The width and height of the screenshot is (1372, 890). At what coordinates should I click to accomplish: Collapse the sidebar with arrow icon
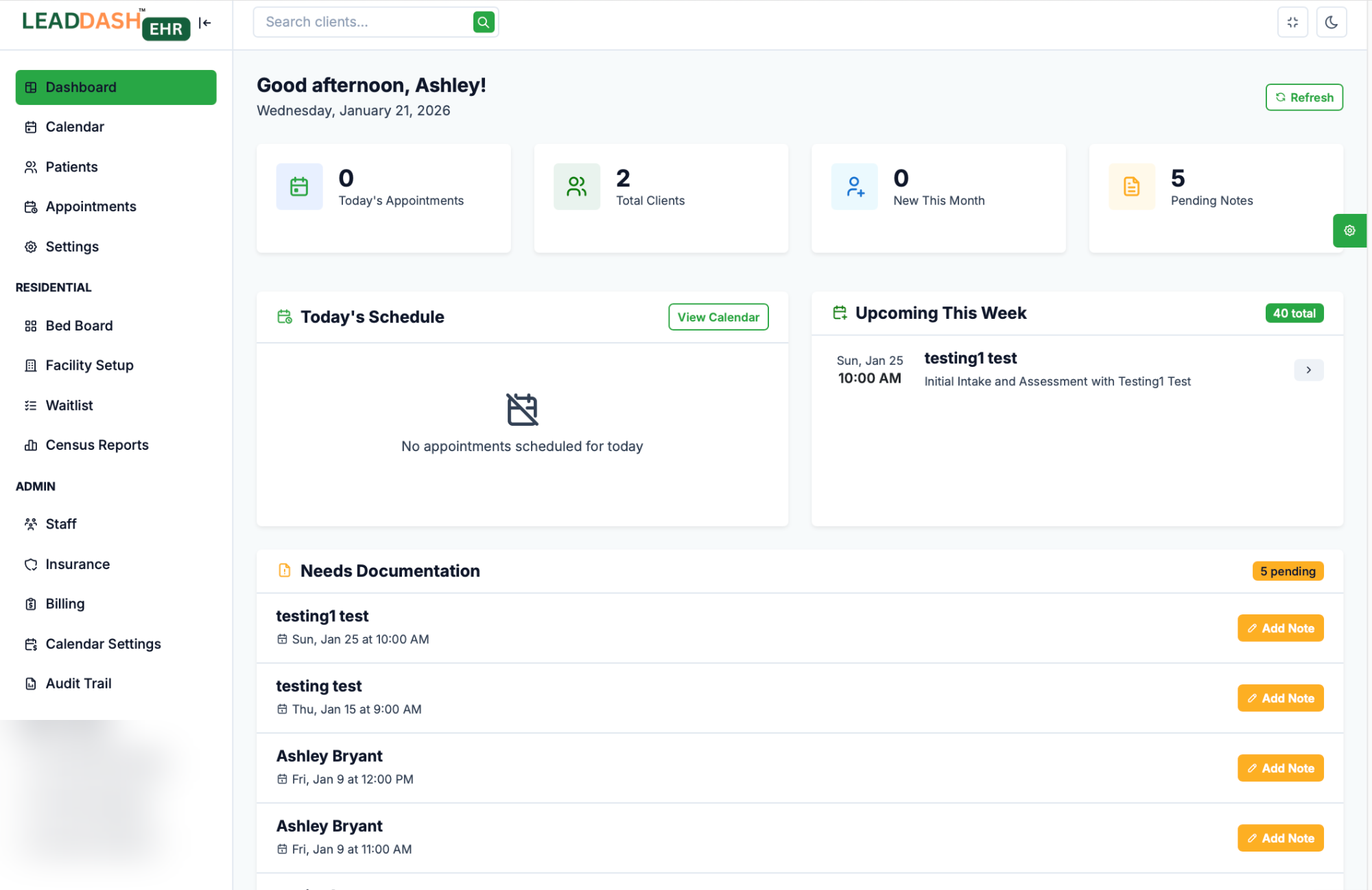[x=204, y=23]
